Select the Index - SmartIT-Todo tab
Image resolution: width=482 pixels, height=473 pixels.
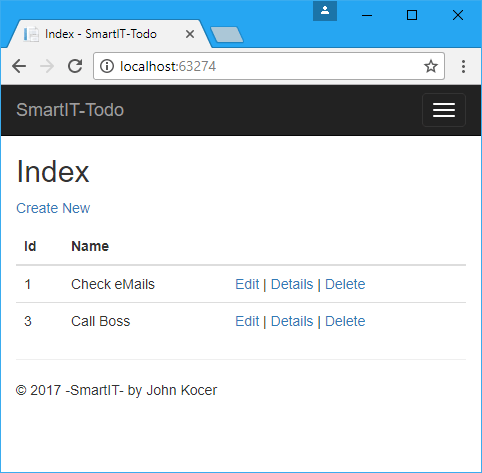pyautogui.click(x=109, y=34)
